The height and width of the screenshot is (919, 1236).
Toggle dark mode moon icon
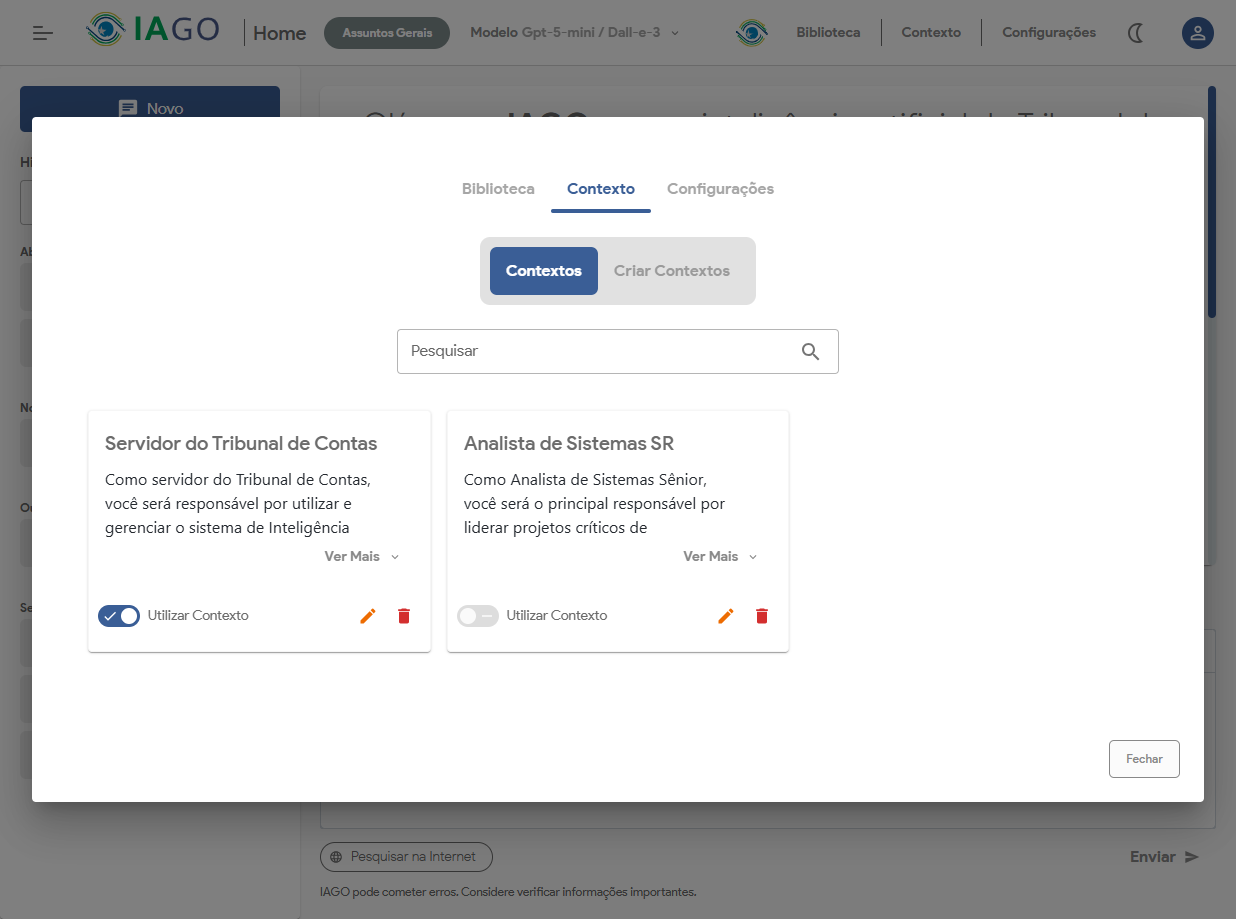(x=1136, y=33)
